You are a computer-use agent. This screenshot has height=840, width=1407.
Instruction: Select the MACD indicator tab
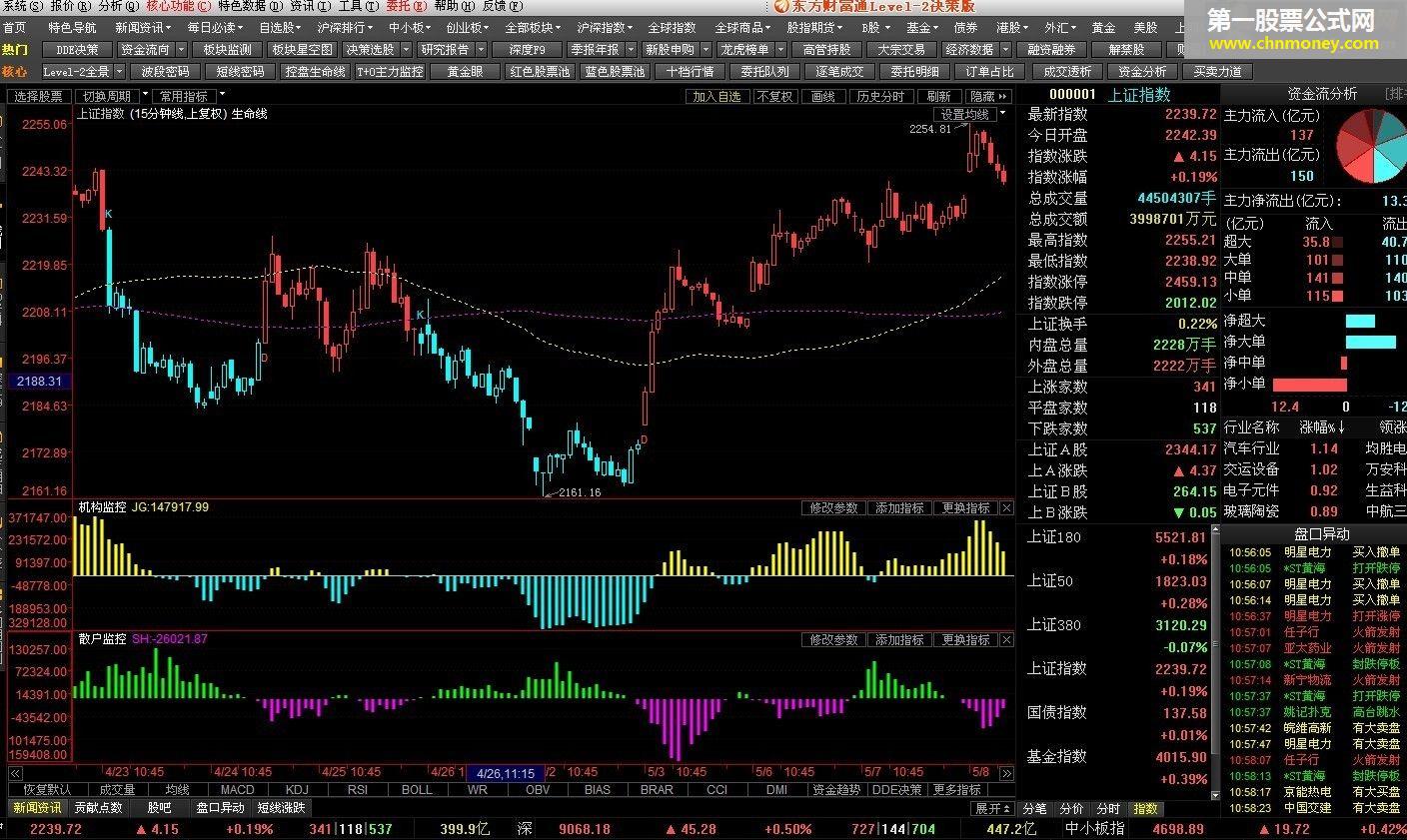[x=238, y=789]
